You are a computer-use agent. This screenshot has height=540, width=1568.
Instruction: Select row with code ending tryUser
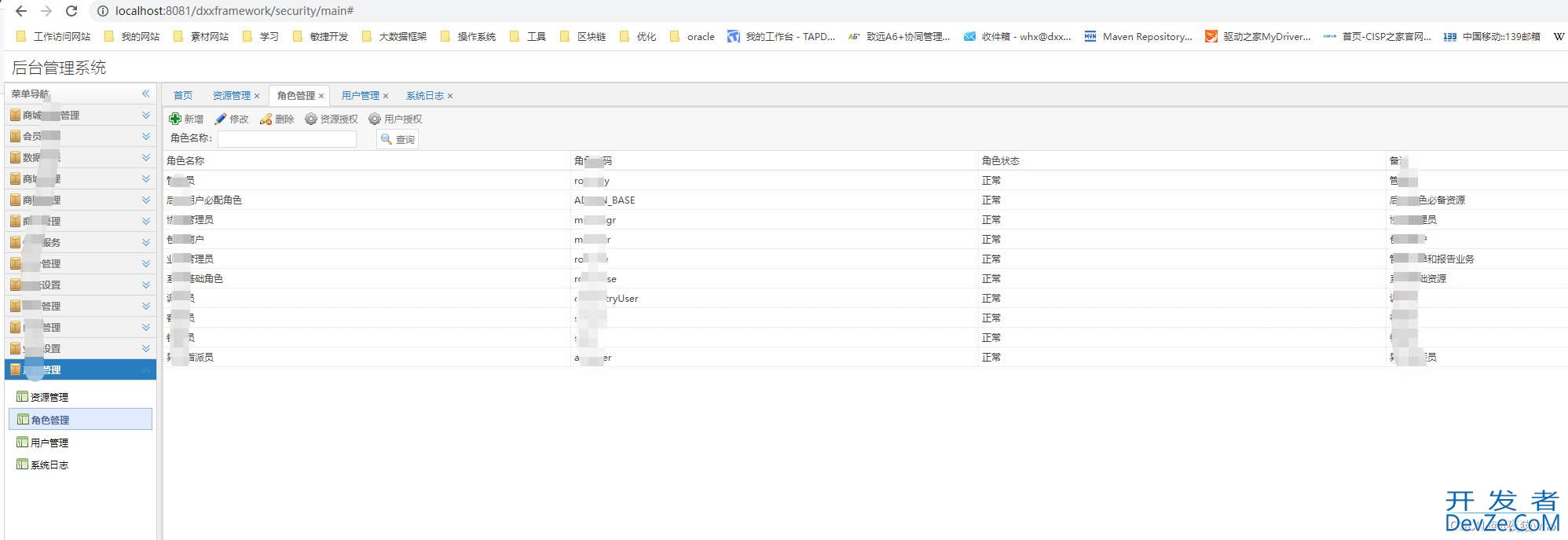(865, 298)
